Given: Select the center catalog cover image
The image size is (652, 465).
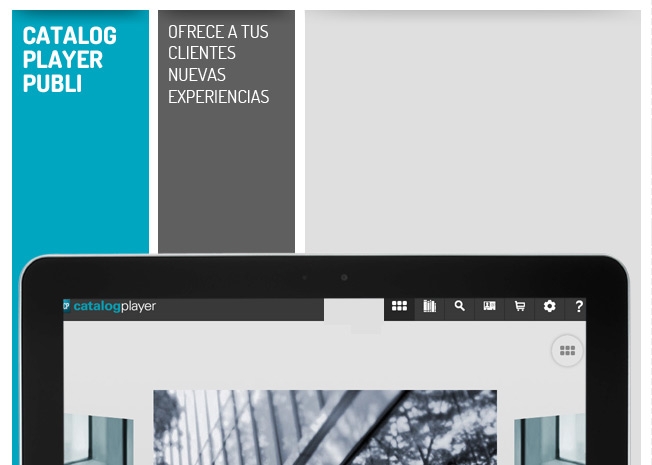Looking at the screenshot, I should [325, 427].
